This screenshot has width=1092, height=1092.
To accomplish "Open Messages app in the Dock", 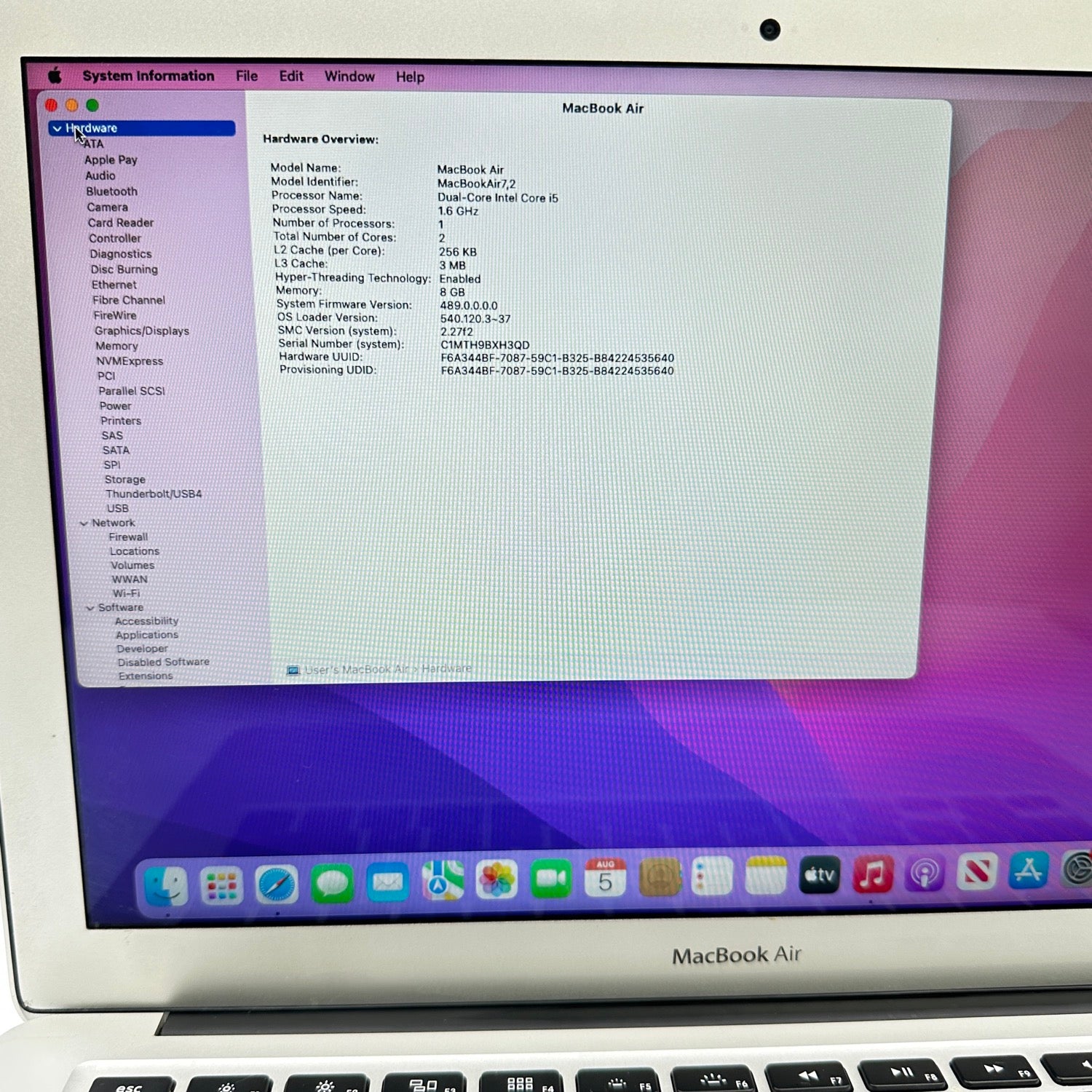I will [x=332, y=883].
